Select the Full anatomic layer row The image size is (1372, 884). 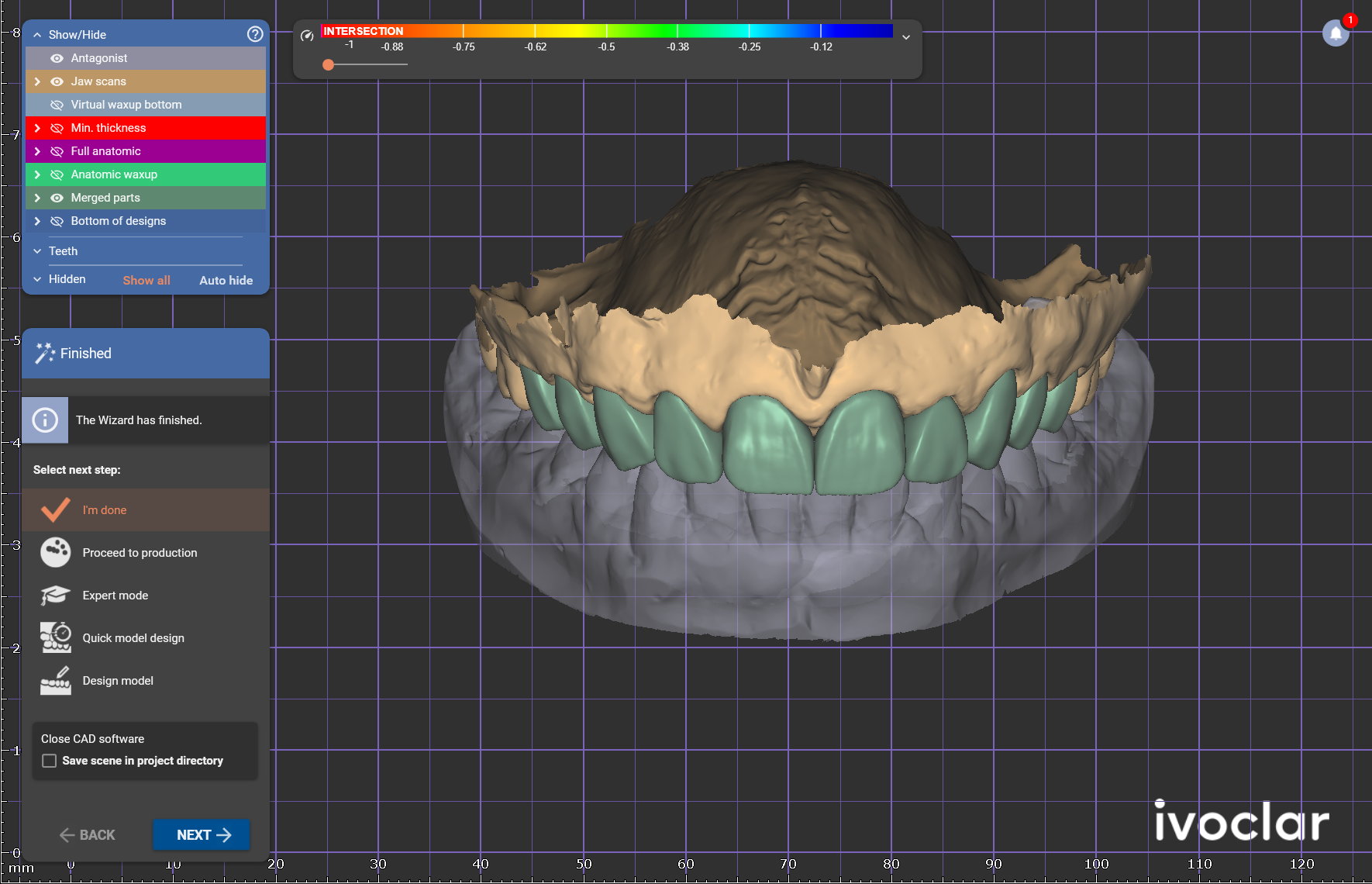pyautogui.click(x=146, y=151)
